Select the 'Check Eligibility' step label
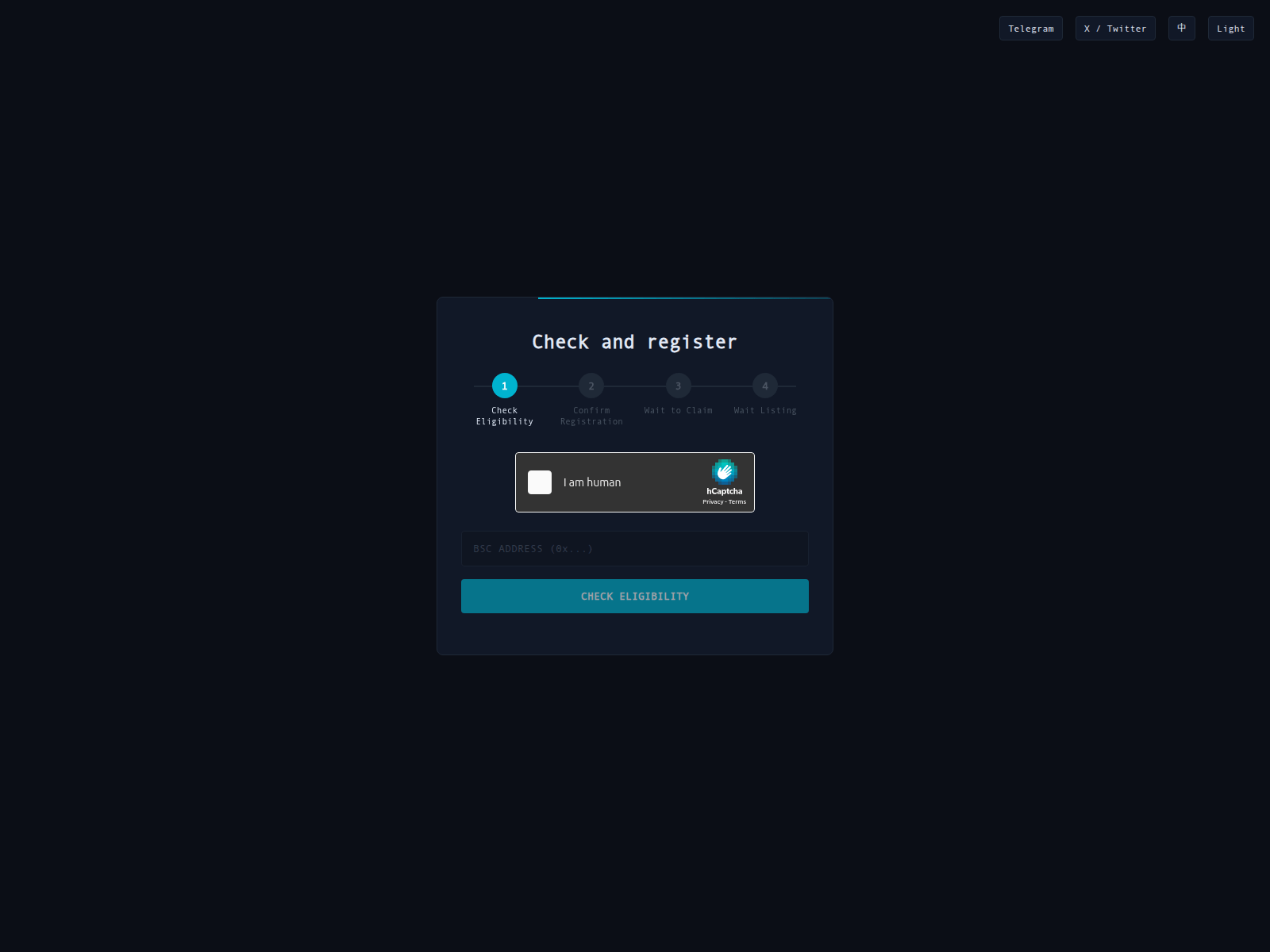The height and width of the screenshot is (952, 1270). pyautogui.click(x=503, y=416)
